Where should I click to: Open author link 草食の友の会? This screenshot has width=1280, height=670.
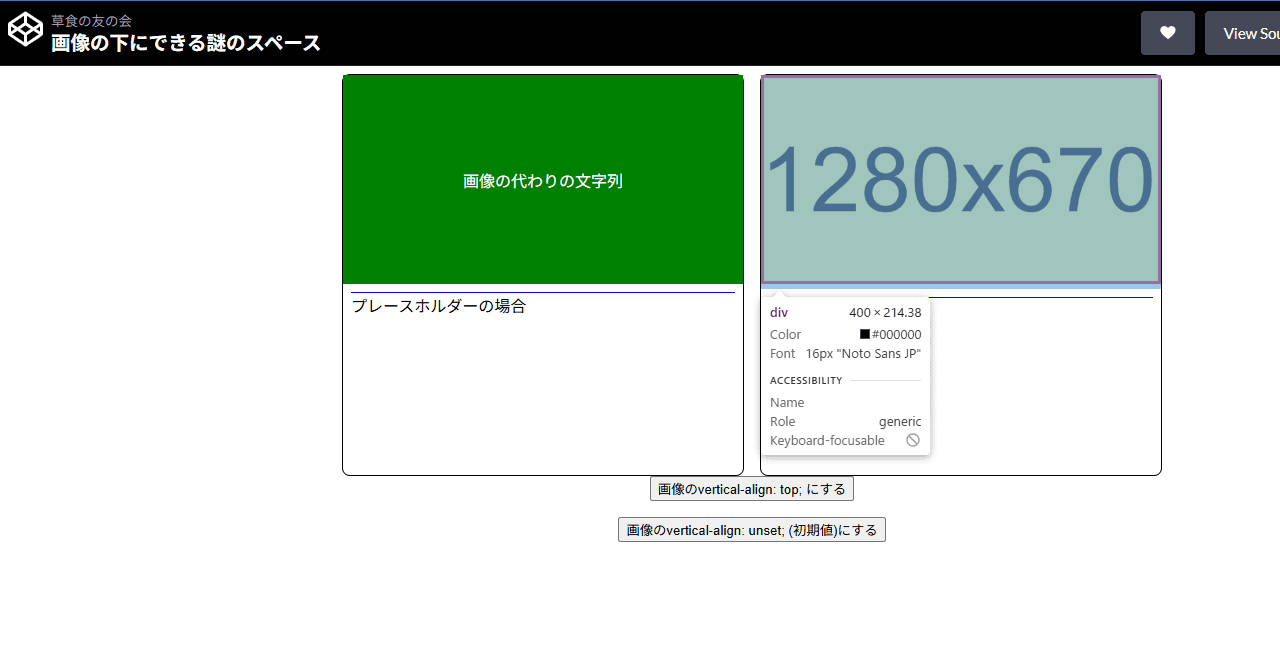click(91, 20)
